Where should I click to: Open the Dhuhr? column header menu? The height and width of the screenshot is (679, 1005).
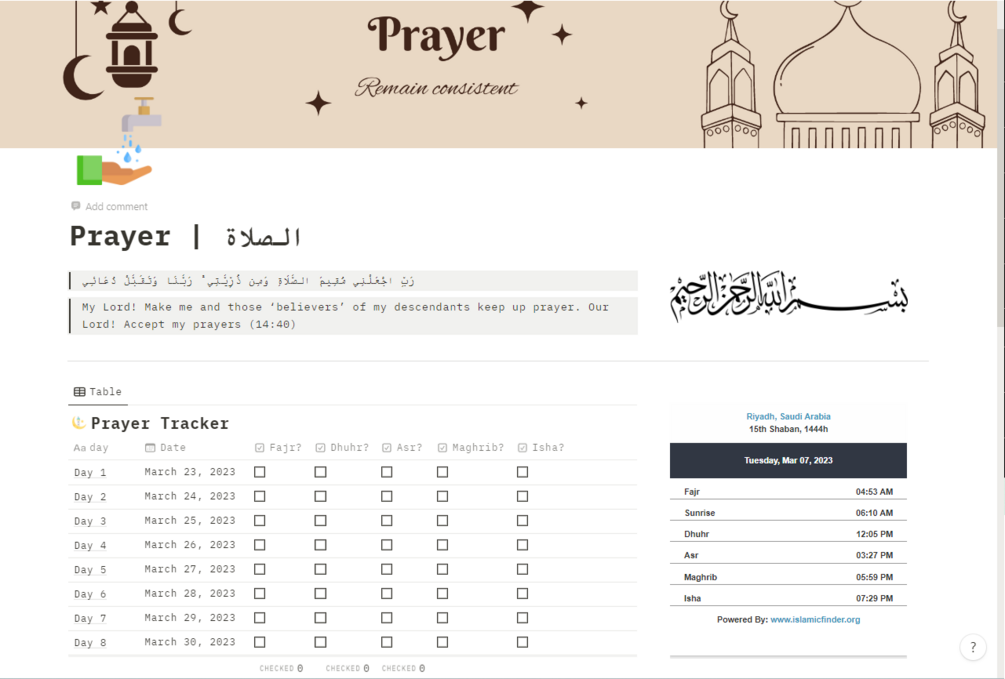tap(343, 448)
